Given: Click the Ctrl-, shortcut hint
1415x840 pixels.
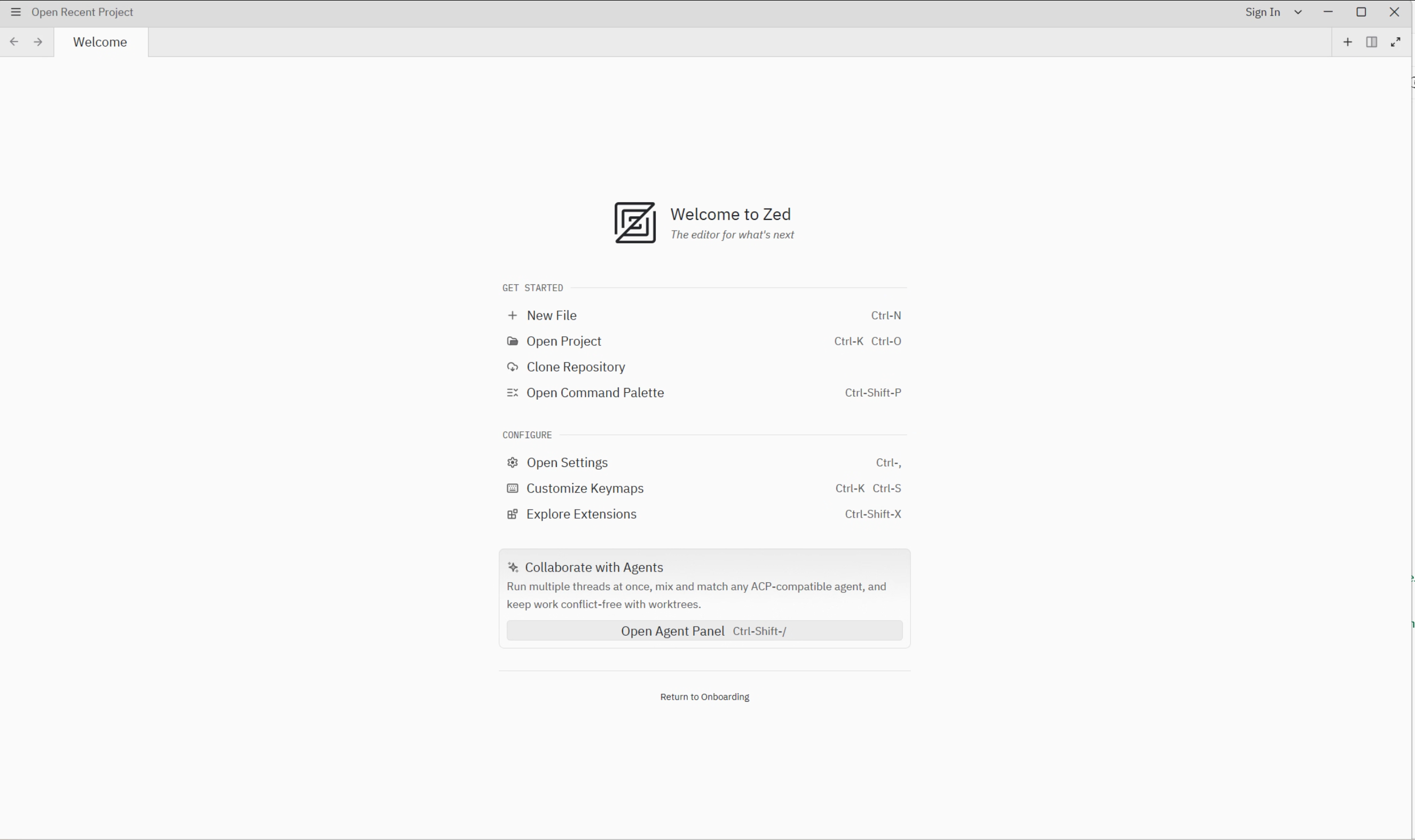Looking at the screenshot, I should click(x=889, y=463).
